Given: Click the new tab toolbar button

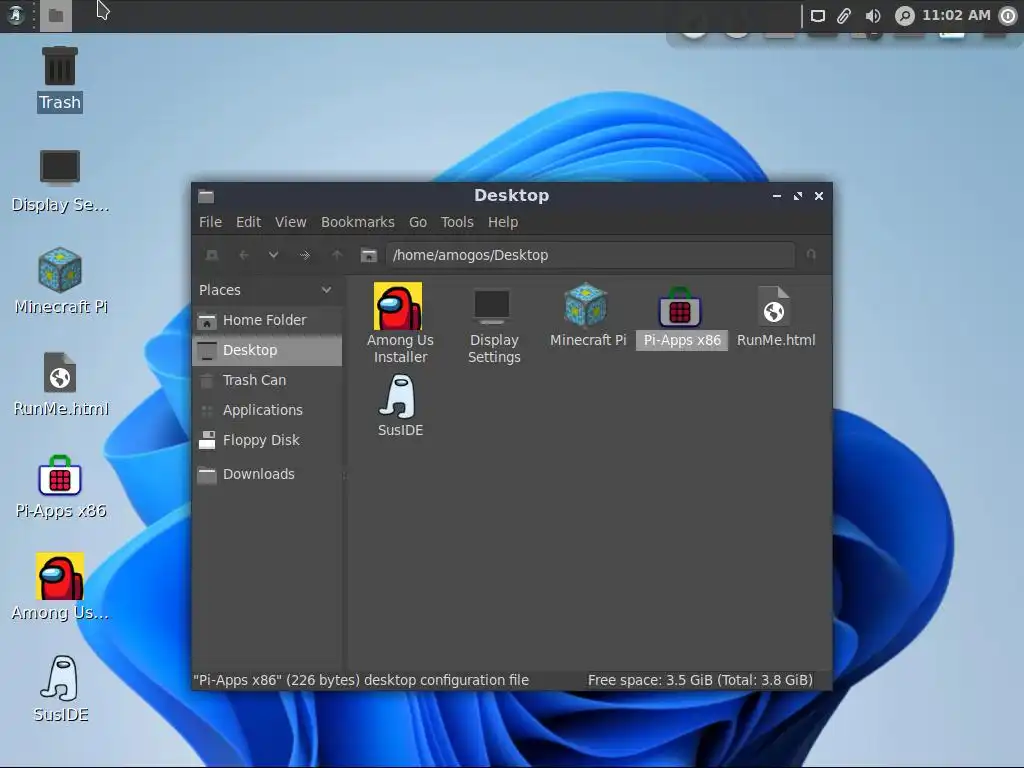Looking at the screenshot, I should 212,255.
